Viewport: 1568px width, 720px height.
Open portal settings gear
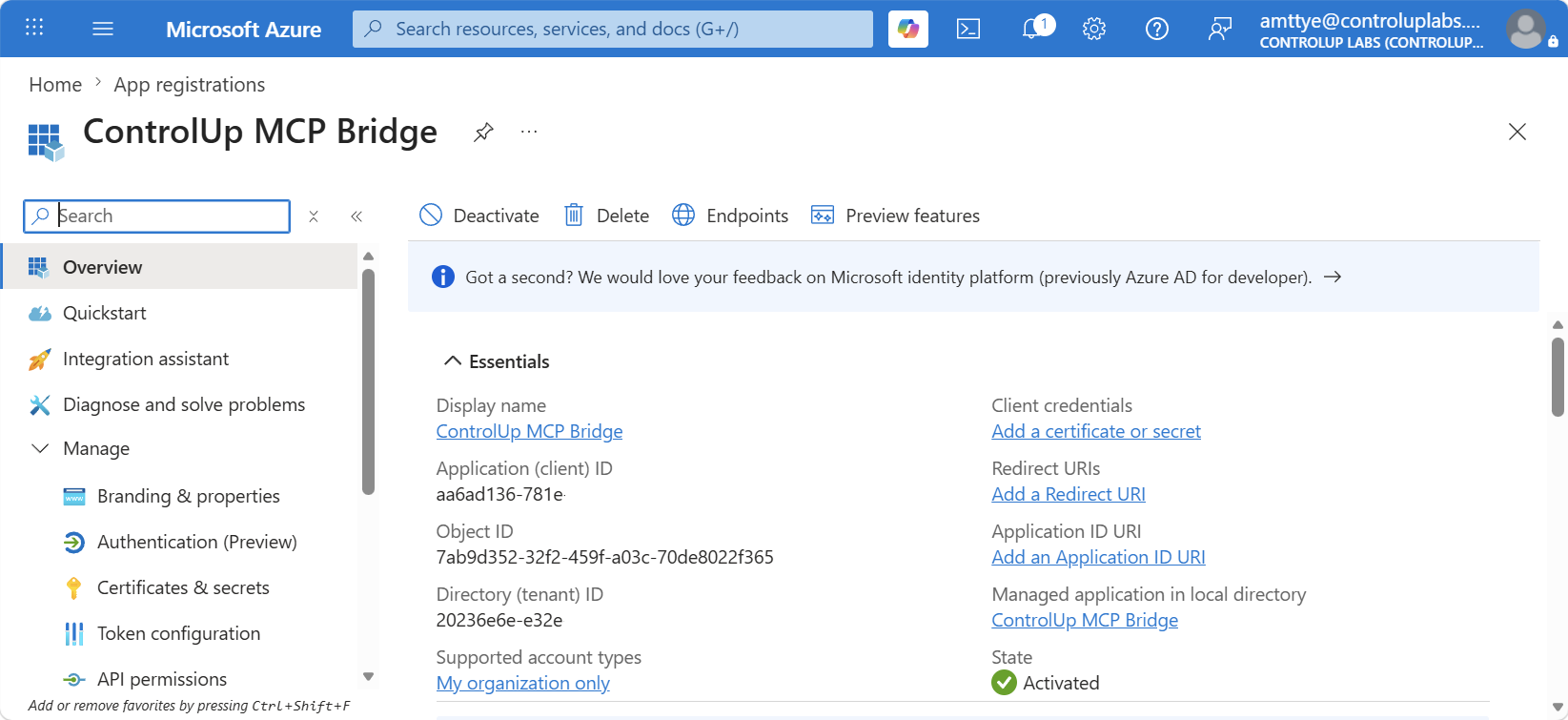tap(1094, 29)
